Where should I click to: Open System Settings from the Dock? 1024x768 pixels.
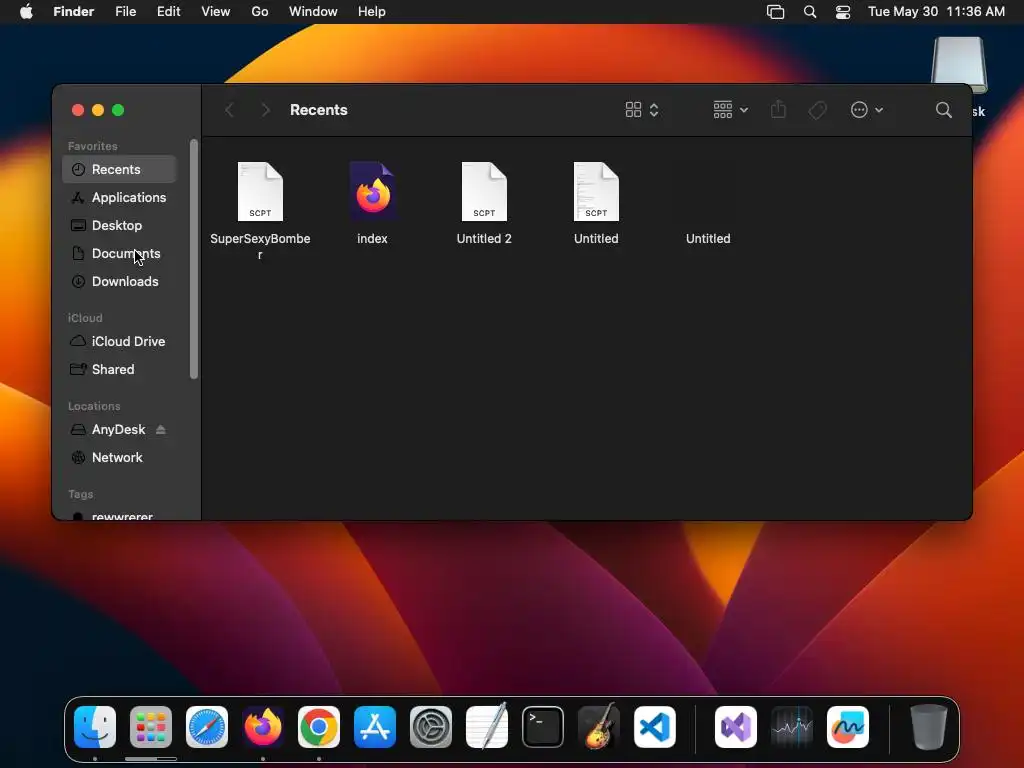point(431,727)
